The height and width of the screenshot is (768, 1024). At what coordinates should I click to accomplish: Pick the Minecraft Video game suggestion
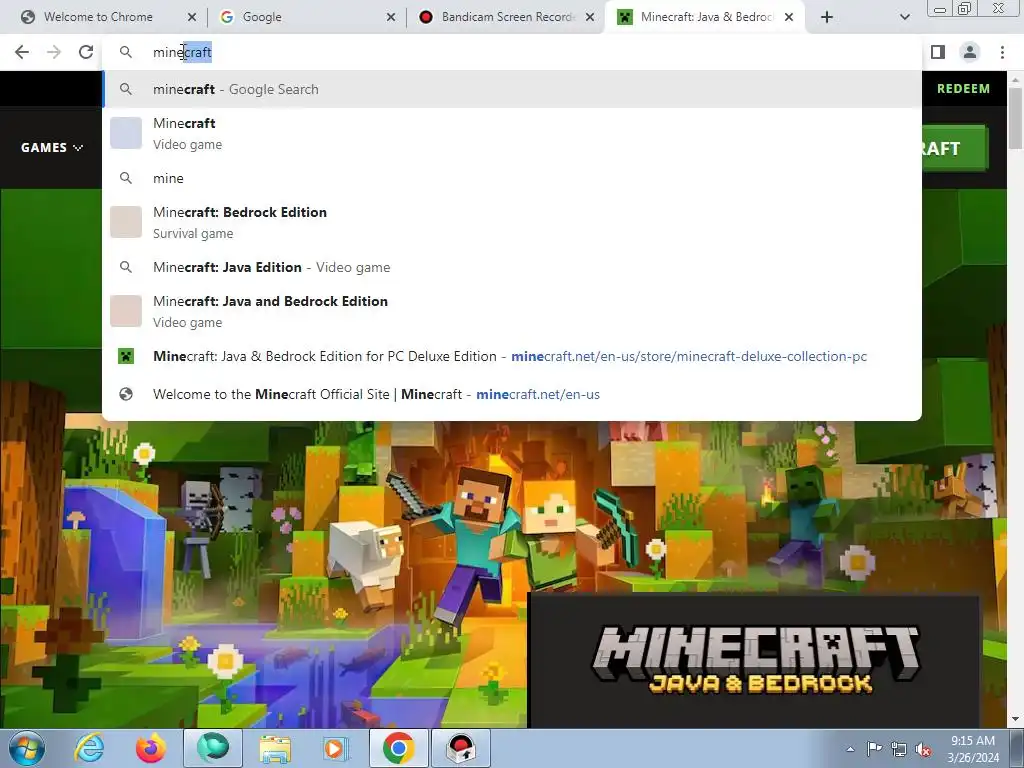[511, 133]
